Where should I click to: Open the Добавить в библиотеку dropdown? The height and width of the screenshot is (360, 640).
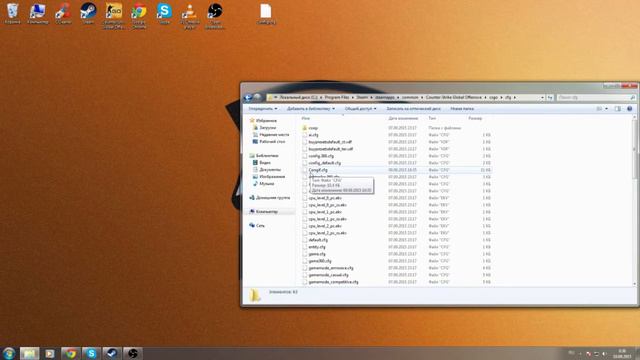pos(311,109)
